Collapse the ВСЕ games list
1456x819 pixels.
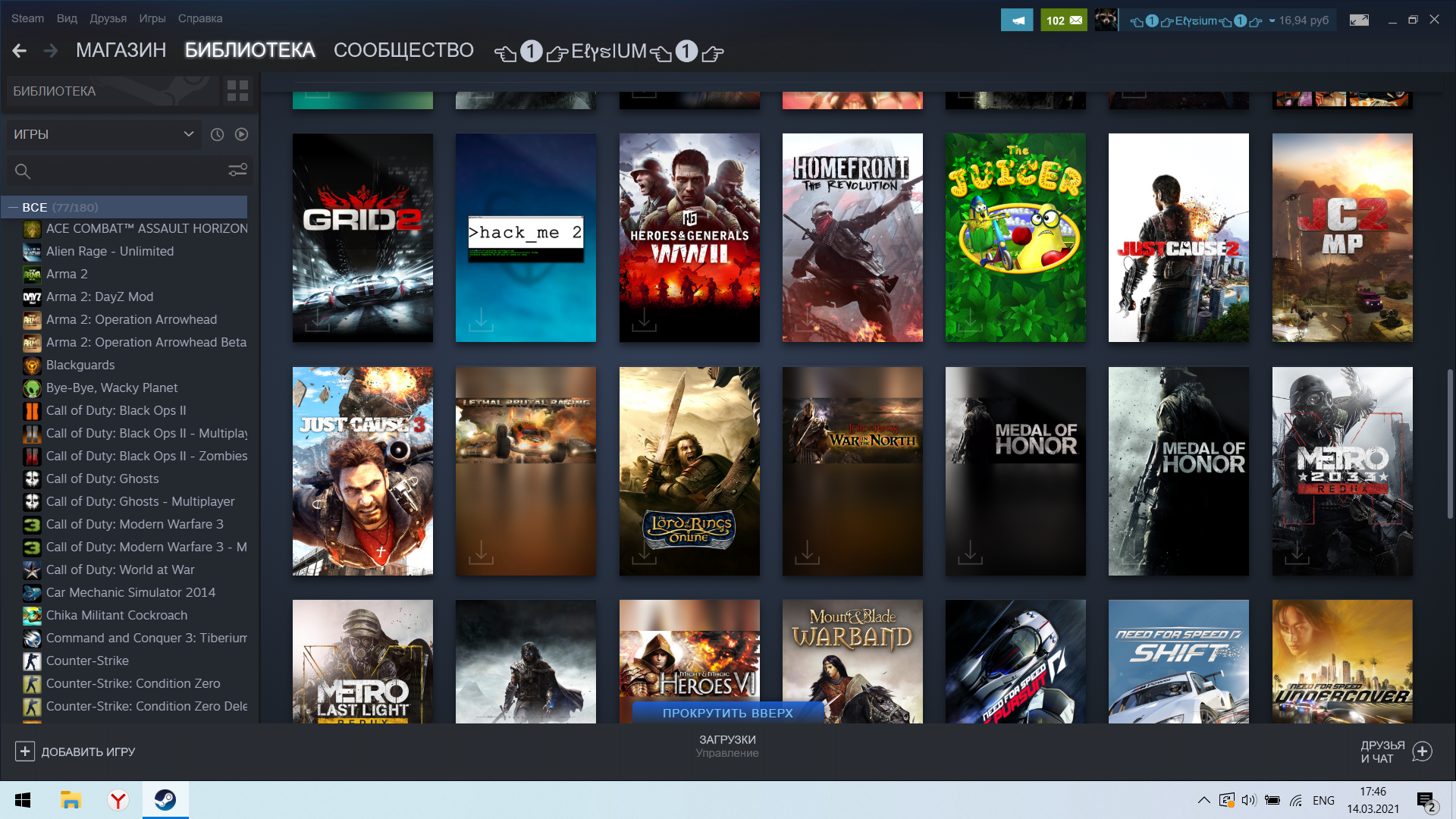[x=13, y=208]
